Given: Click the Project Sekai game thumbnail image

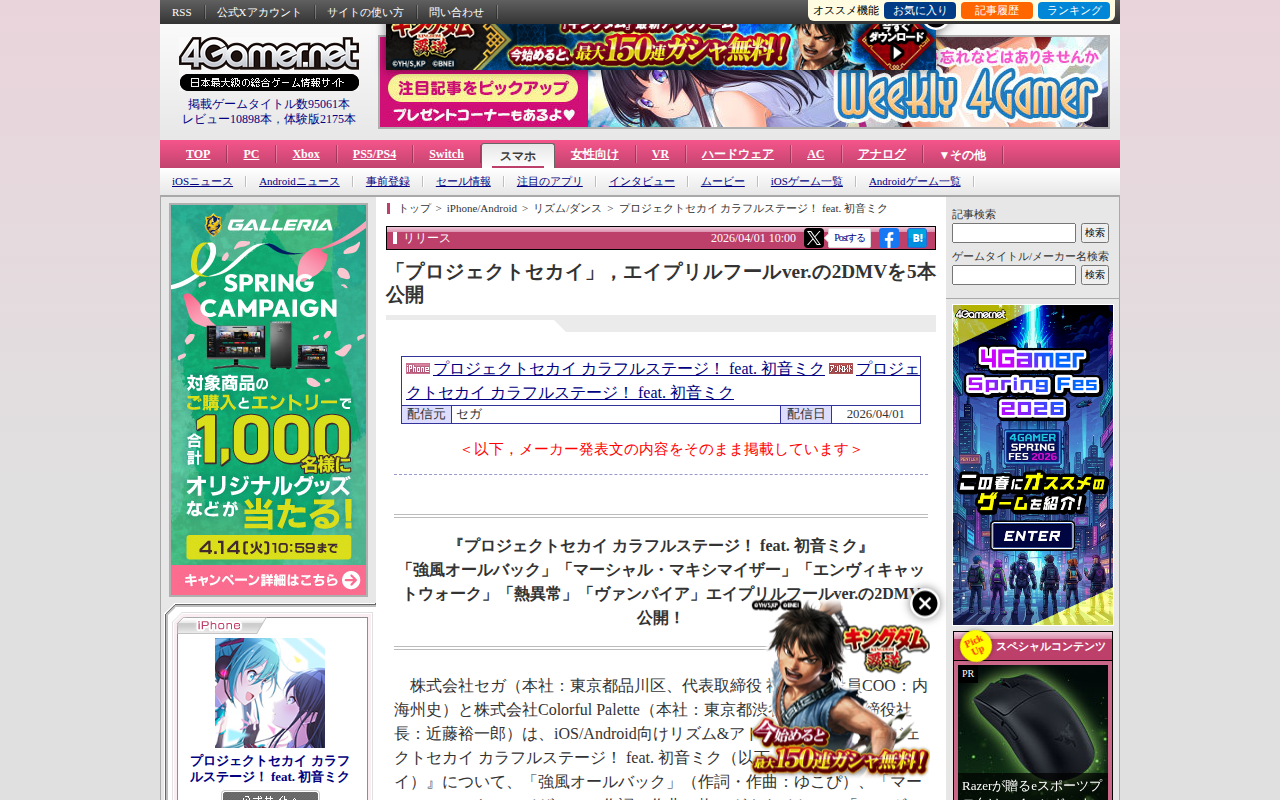Looking at the screenshot, I should [270, 693].
